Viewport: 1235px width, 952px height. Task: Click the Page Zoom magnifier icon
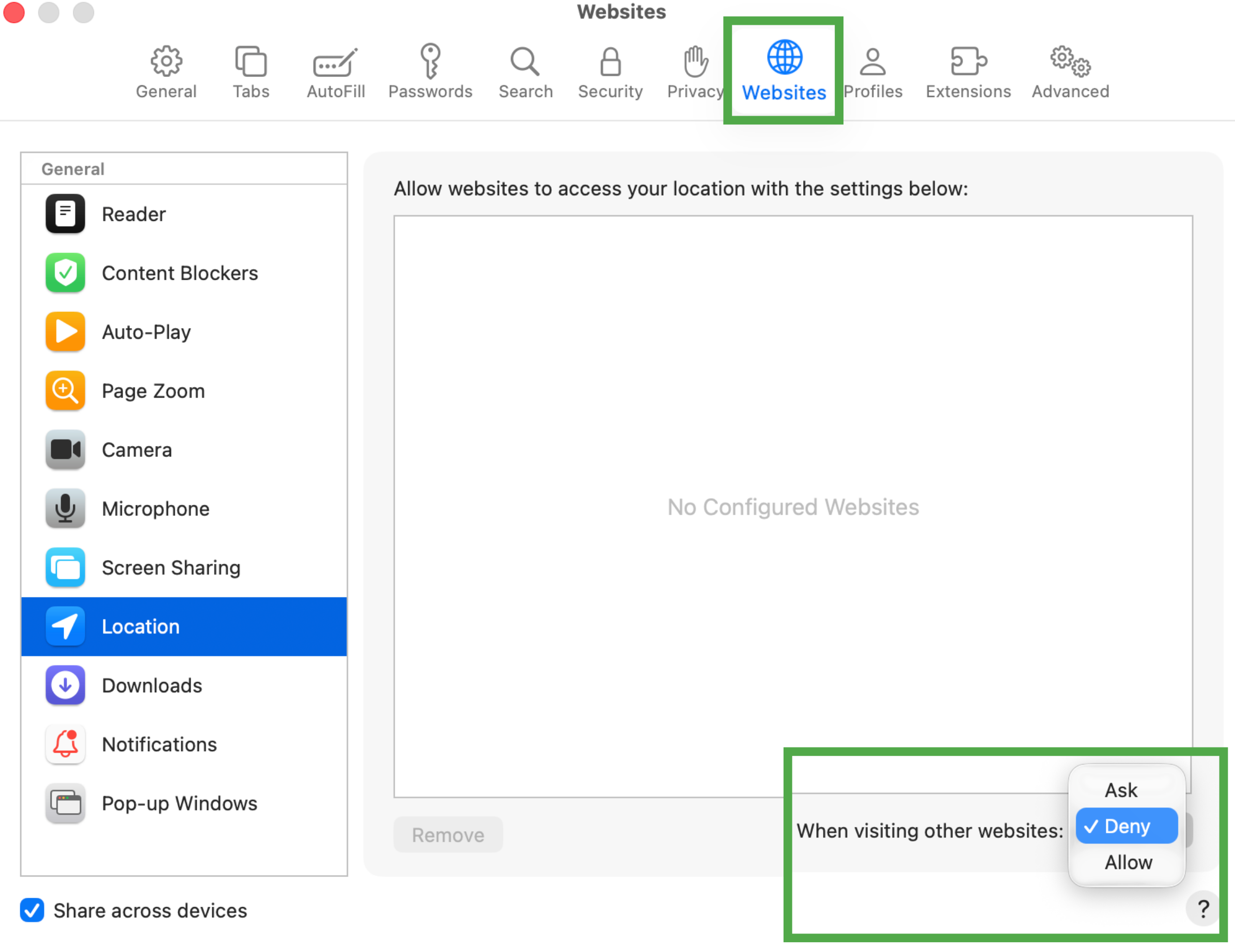[65, 391]
